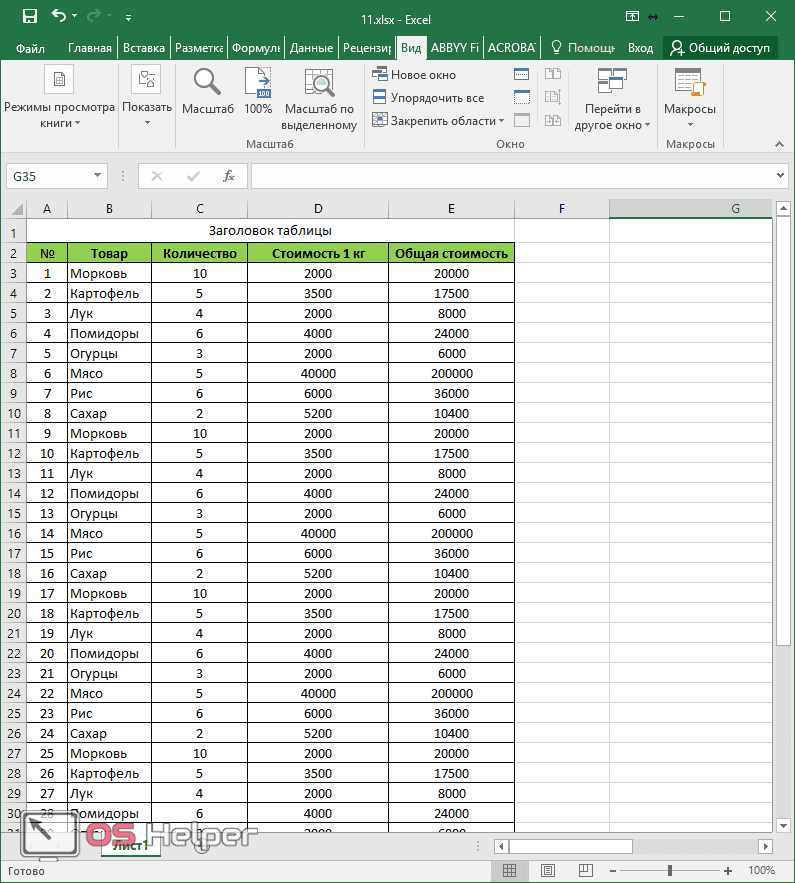Open Режимы просмотра книги dropdown
The height and width of the screenshot is (883, 795).
click(59, 97)
